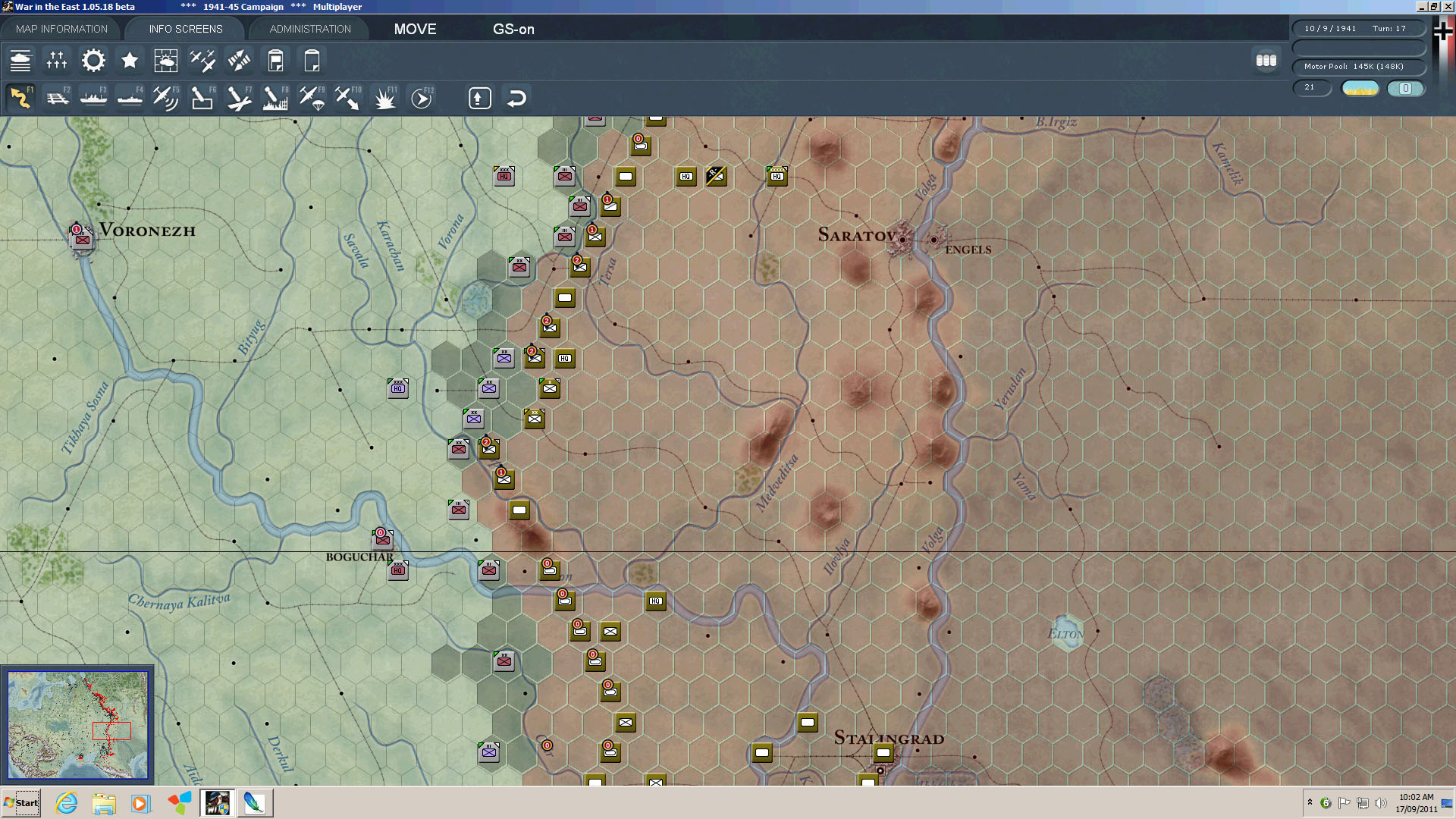Viewport: 1456px width, 819px height.
Task: Click the up-arrow box toolbar icon
Action: [480, 99]
